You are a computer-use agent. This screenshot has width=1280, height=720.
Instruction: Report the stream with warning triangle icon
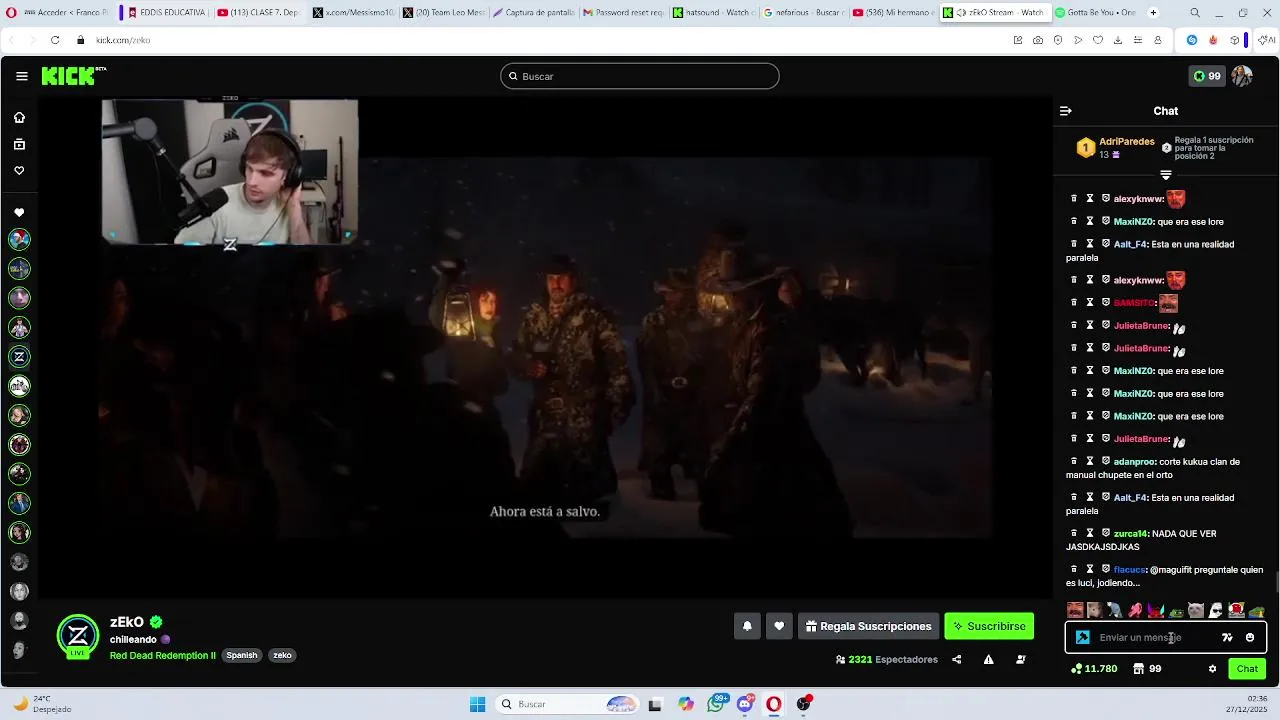[x=988, y=660]
